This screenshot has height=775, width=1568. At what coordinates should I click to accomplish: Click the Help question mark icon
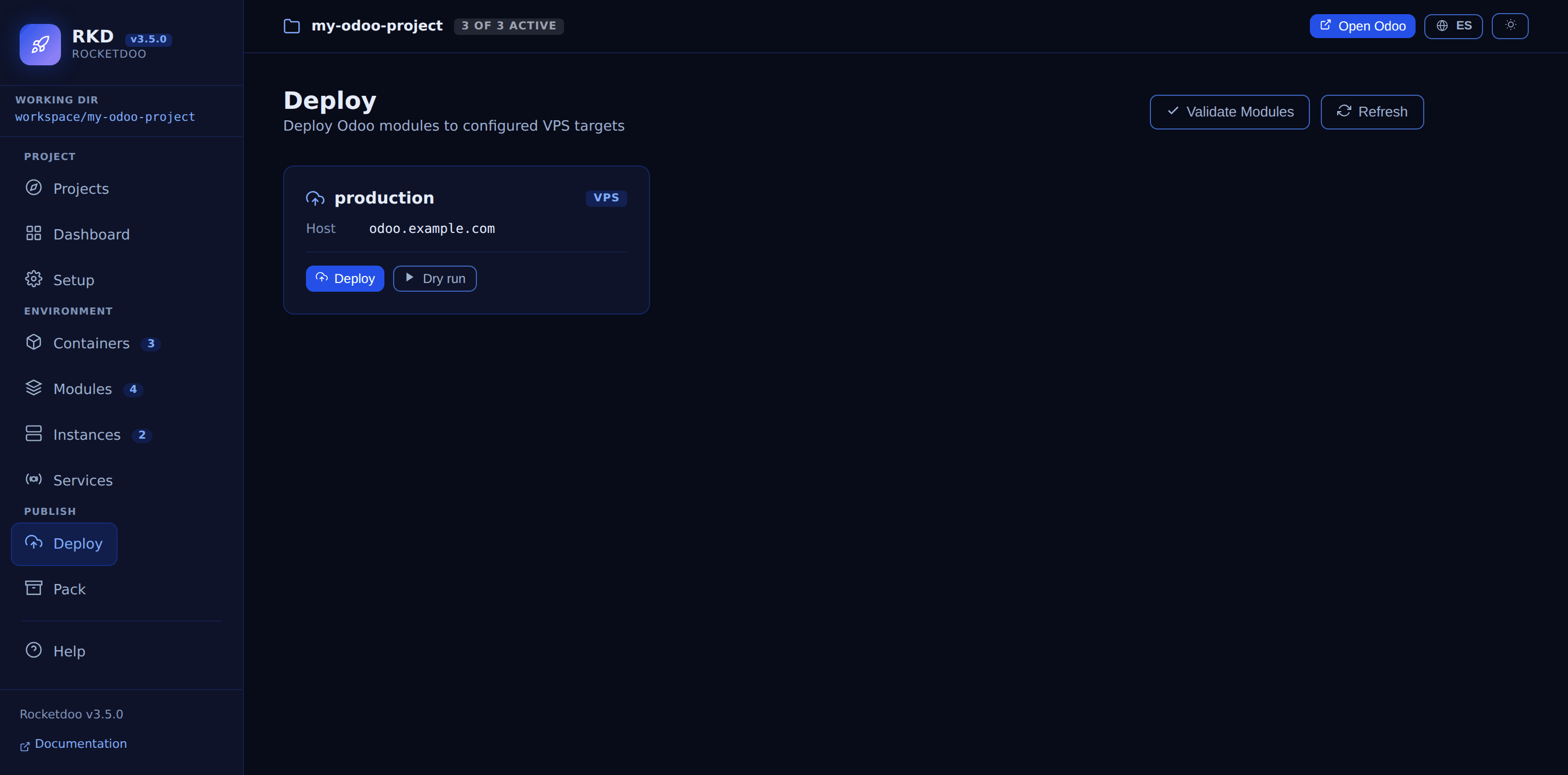(33, 650)
